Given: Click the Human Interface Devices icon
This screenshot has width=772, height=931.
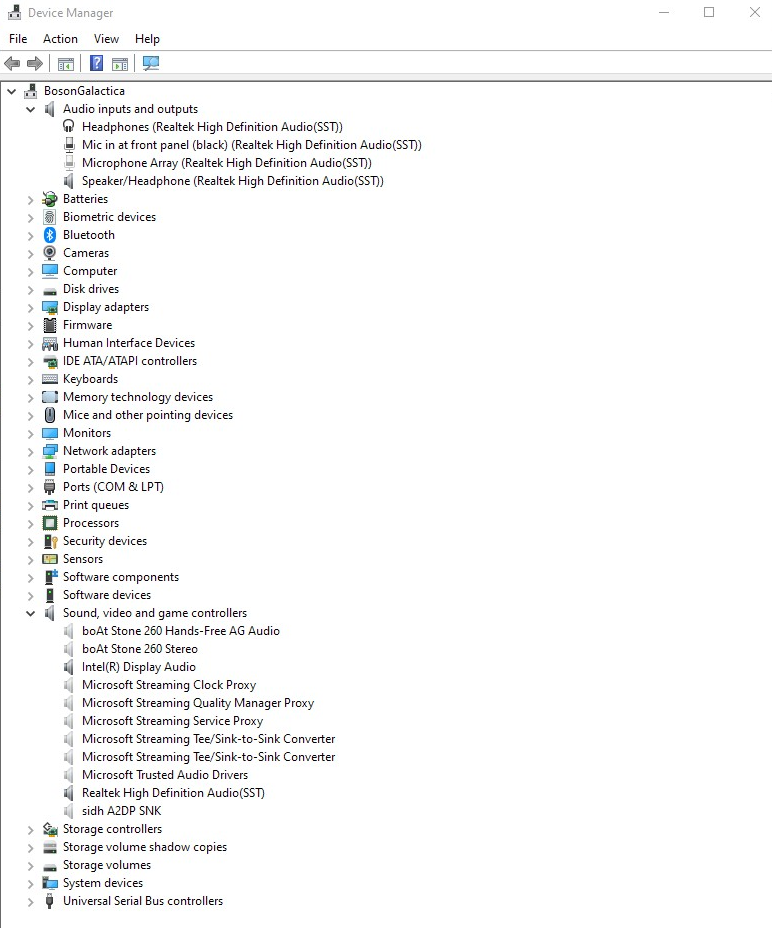Looking at the screenshot, I should tap(50, 343).
